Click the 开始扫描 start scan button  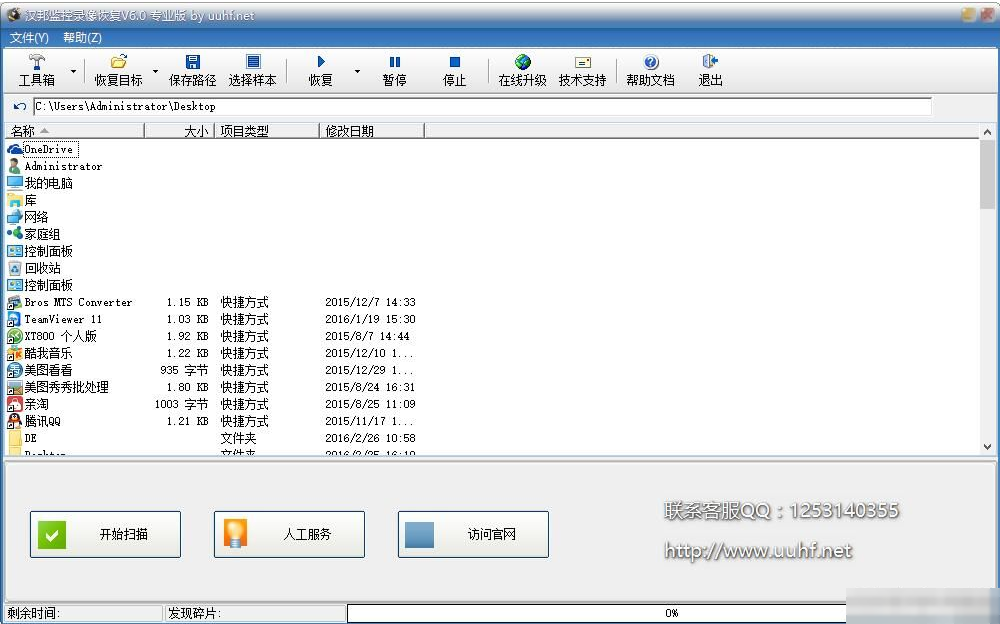(x=105, y=534)
